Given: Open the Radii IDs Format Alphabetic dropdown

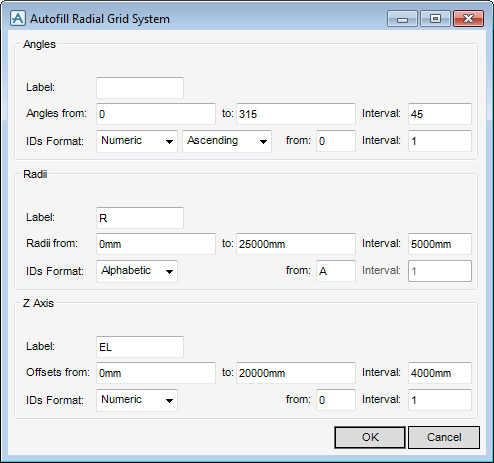Looking at the screenshot, I should (137, 271).
